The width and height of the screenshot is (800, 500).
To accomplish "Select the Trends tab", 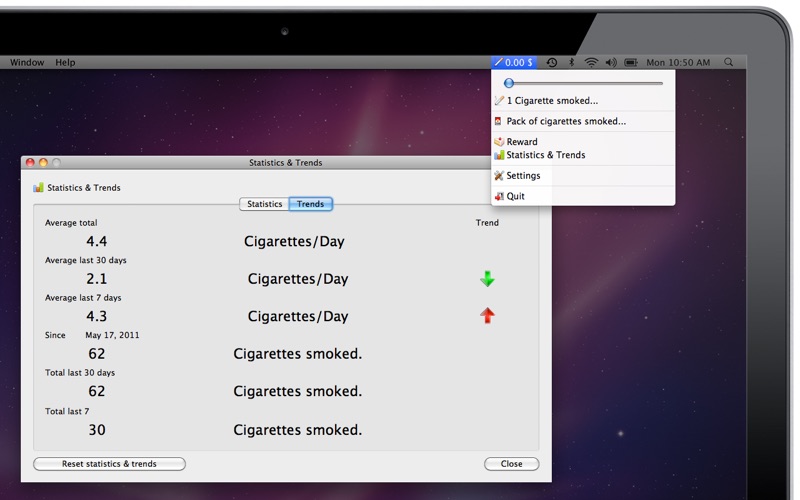I will tap(311, 204).
